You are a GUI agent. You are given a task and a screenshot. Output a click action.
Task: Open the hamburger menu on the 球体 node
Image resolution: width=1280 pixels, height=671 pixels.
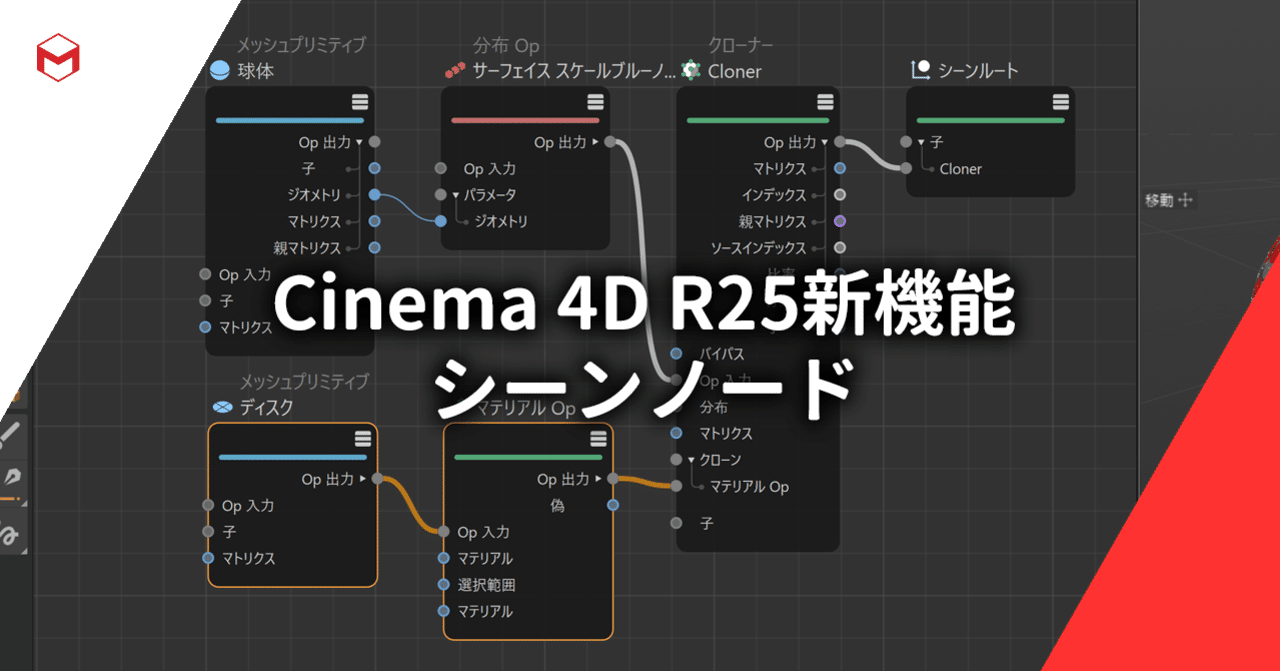(360, 101)
